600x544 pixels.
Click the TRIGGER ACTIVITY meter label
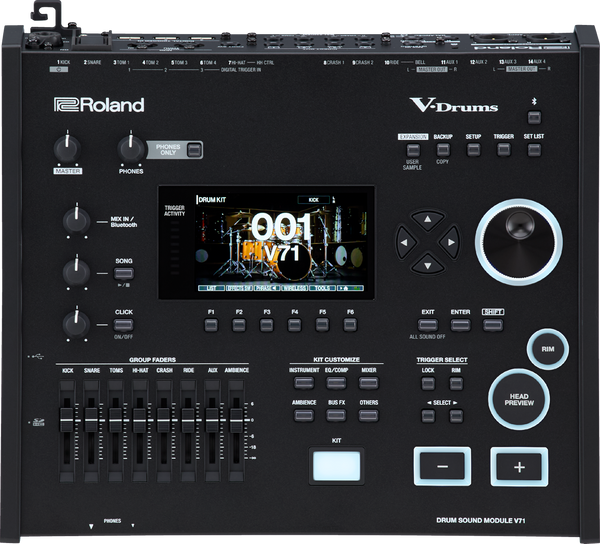(x=174, y=210)
